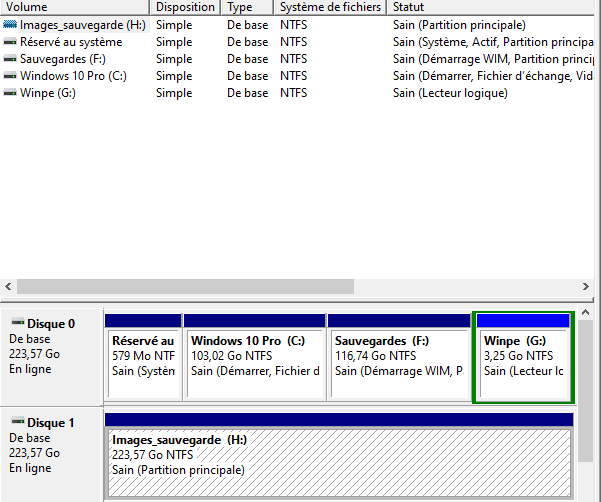This screenshot has height=502, width=601.
Task: Sort by the Disposition column header
Action: coord(185,7)
